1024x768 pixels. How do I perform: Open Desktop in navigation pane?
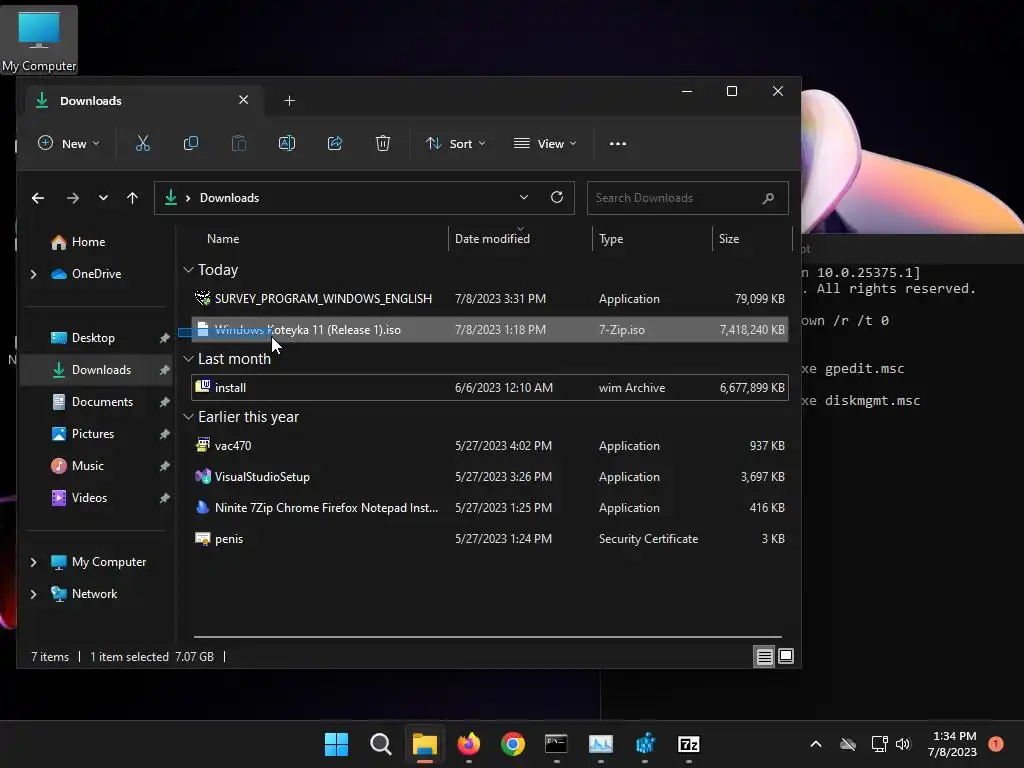point(93,338)
